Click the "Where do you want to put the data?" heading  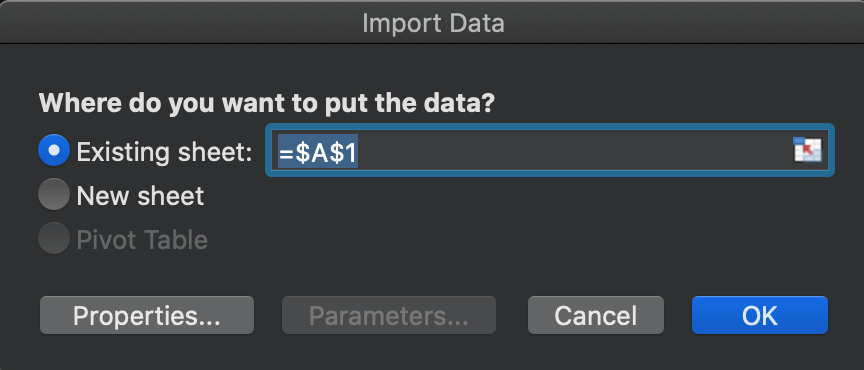tap(267, 104)
